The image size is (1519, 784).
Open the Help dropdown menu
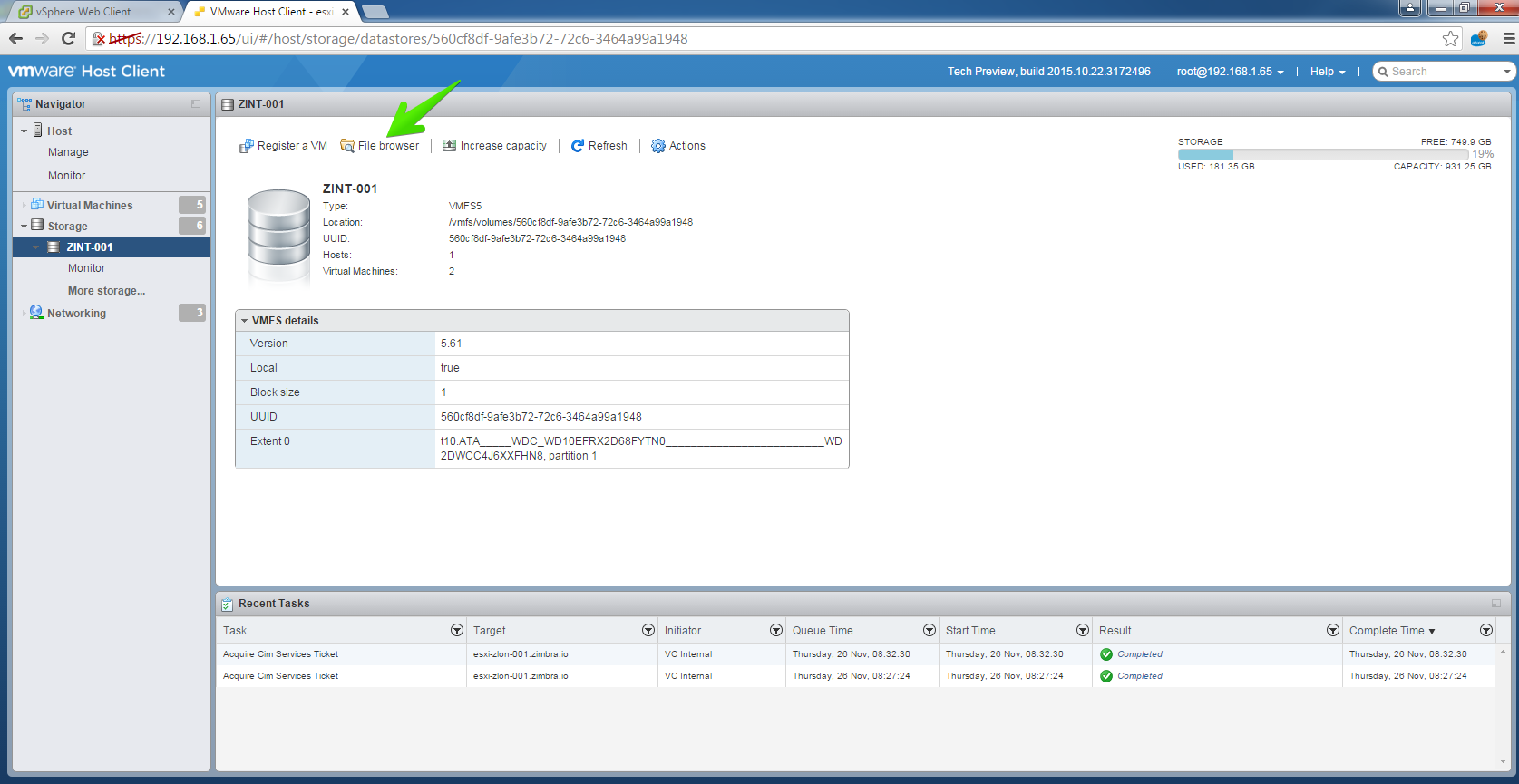[x=1328, y=72]
